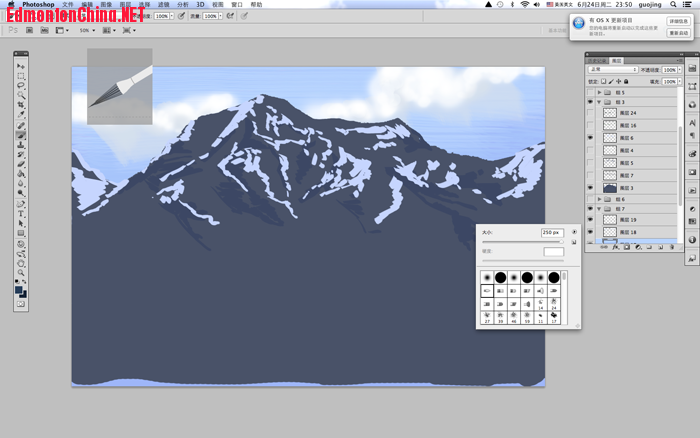Viewport: 700px width, 438px height.
Task: Collapse the 组 3 layer group
Action: click(599, 102)
